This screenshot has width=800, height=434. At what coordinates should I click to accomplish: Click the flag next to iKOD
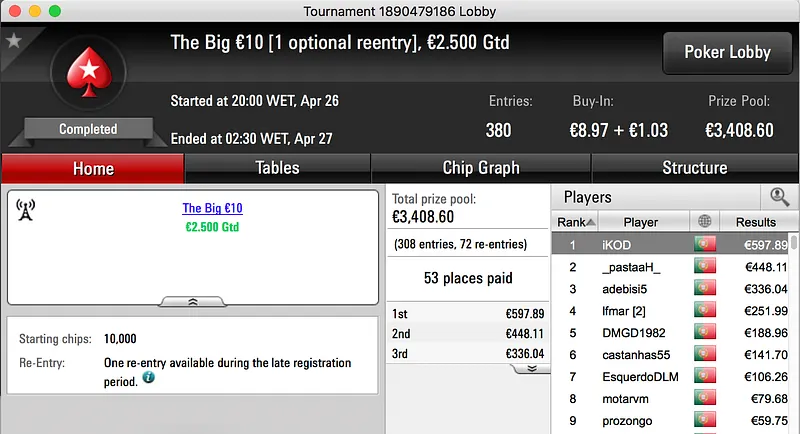point(705,245)
